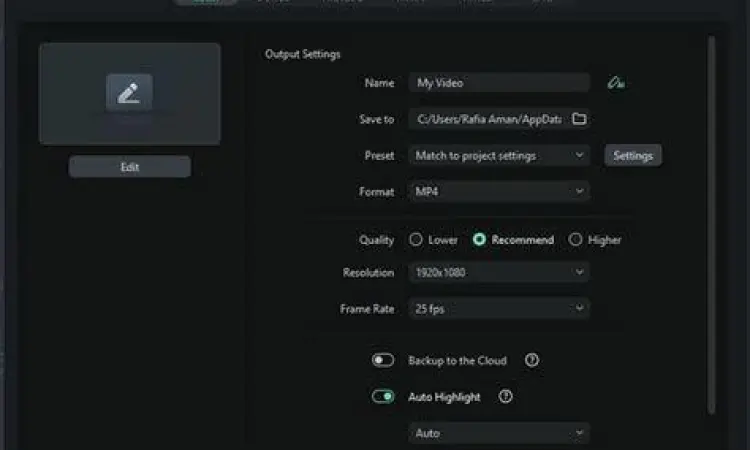Click help icon next to Auto Highlight
Image resolution: width=750 pixels, height=450 pixels.
pyautogui.click(x=505, y=397)
